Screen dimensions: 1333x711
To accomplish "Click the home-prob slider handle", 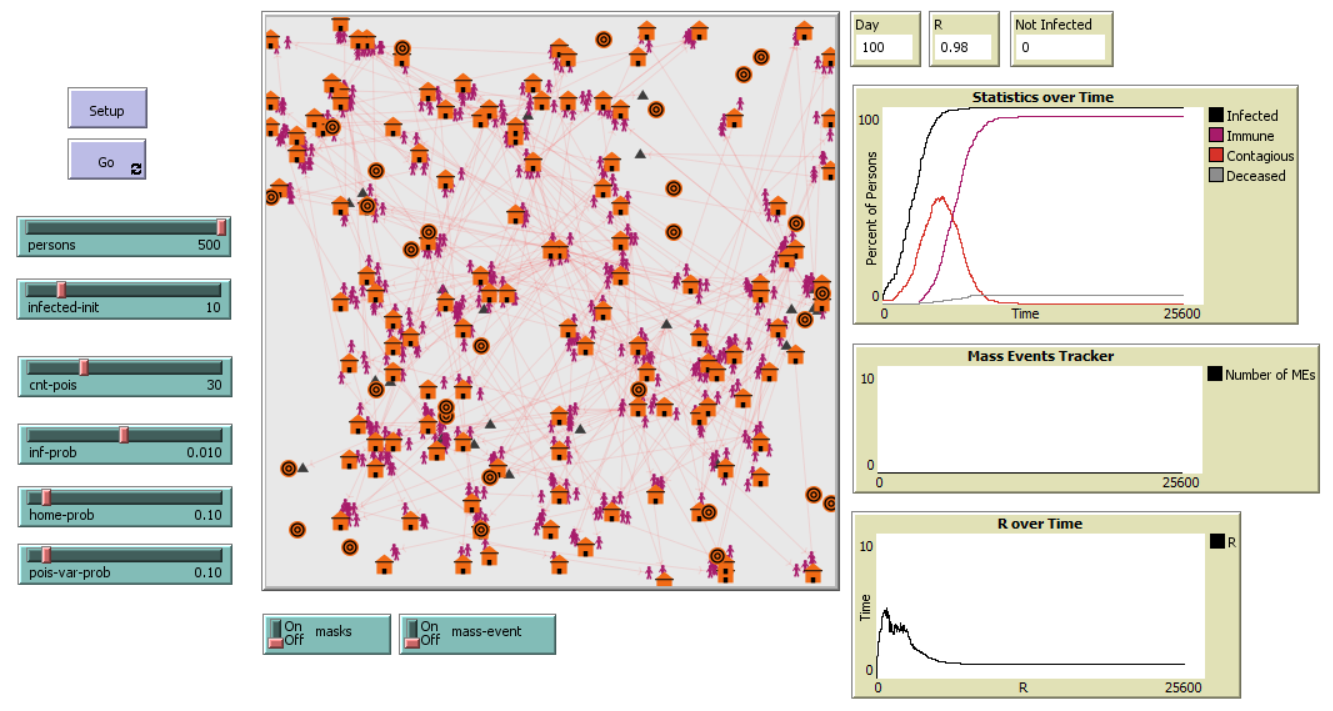I will (46, 497).
